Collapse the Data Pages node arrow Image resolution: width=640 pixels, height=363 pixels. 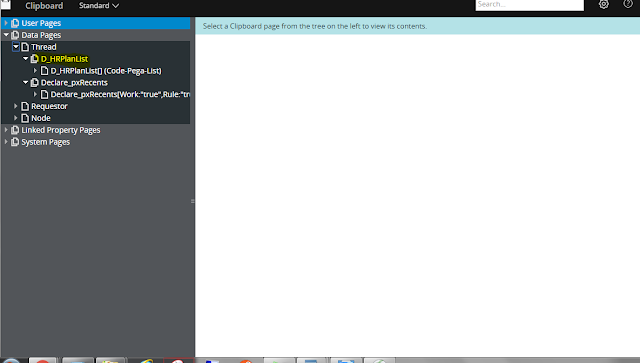click(6, 35)
